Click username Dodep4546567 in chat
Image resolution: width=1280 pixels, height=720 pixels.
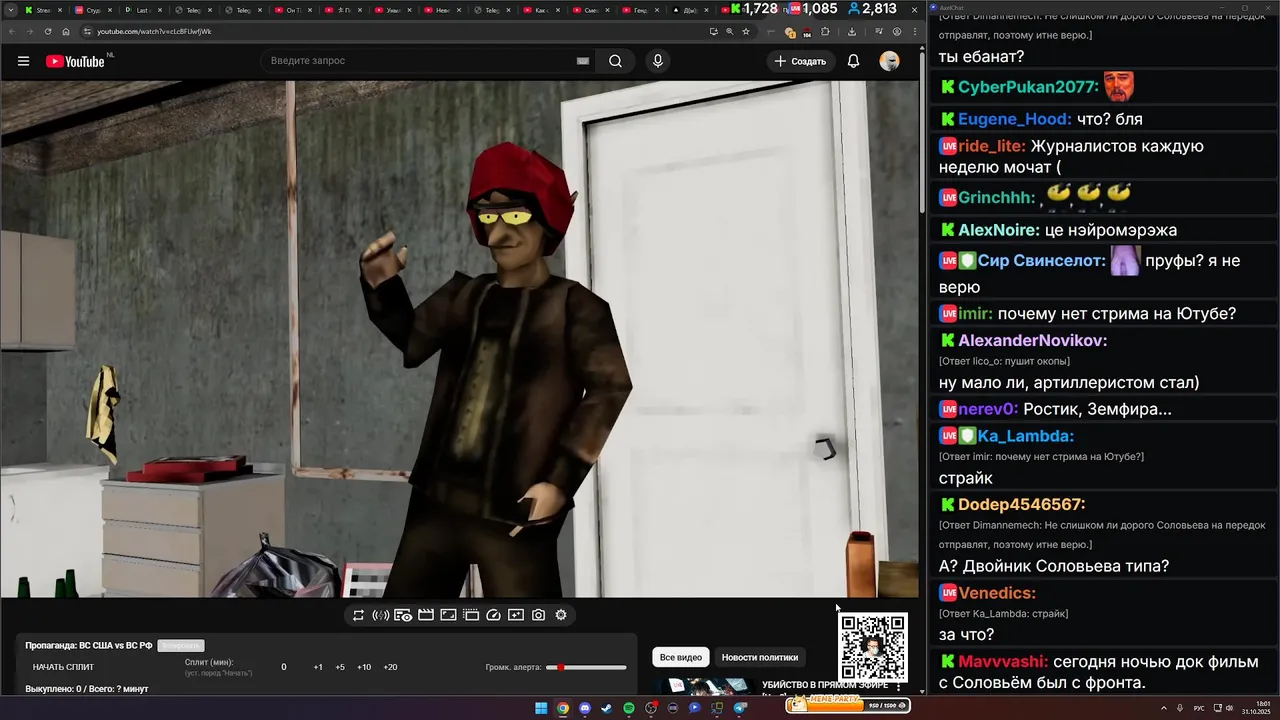pos(1021,504)
